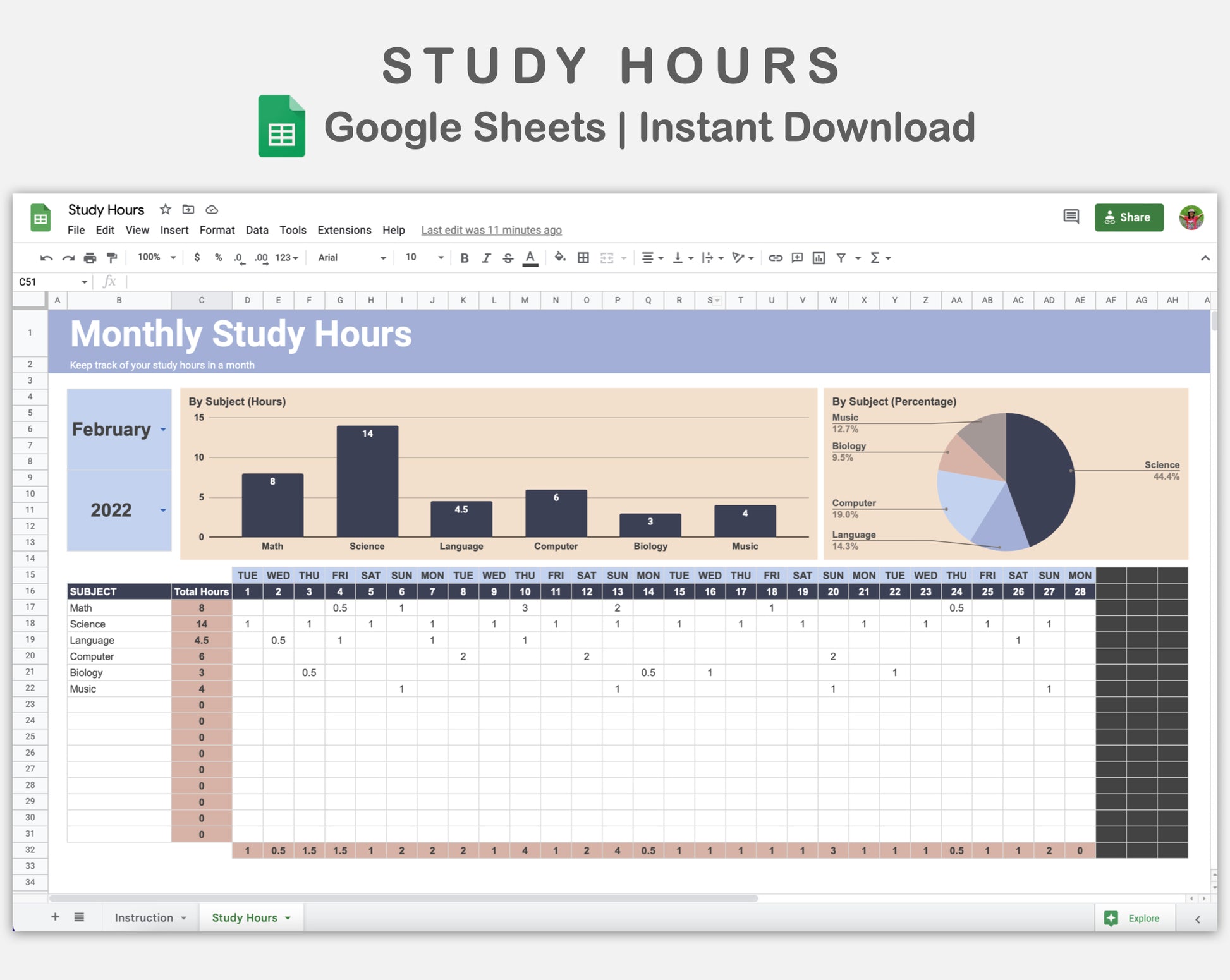Open the February month dropdown
This screenshot has width=1230, height=980.
point(163,430)
